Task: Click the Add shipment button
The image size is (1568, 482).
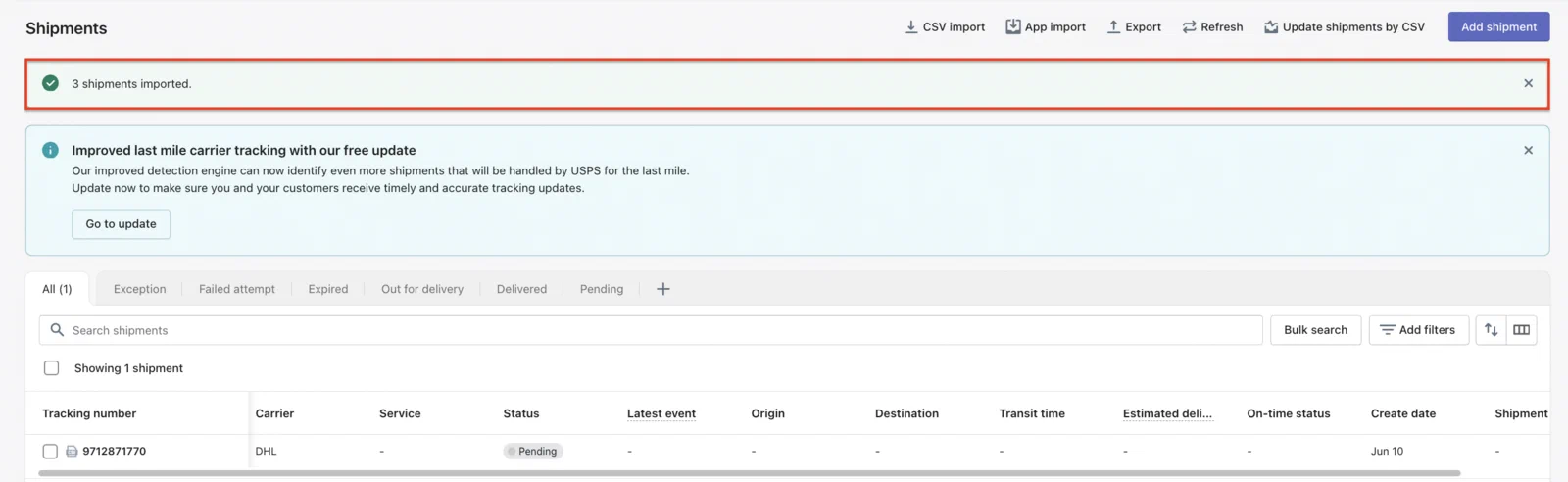Action: (x=1498, y=26)
